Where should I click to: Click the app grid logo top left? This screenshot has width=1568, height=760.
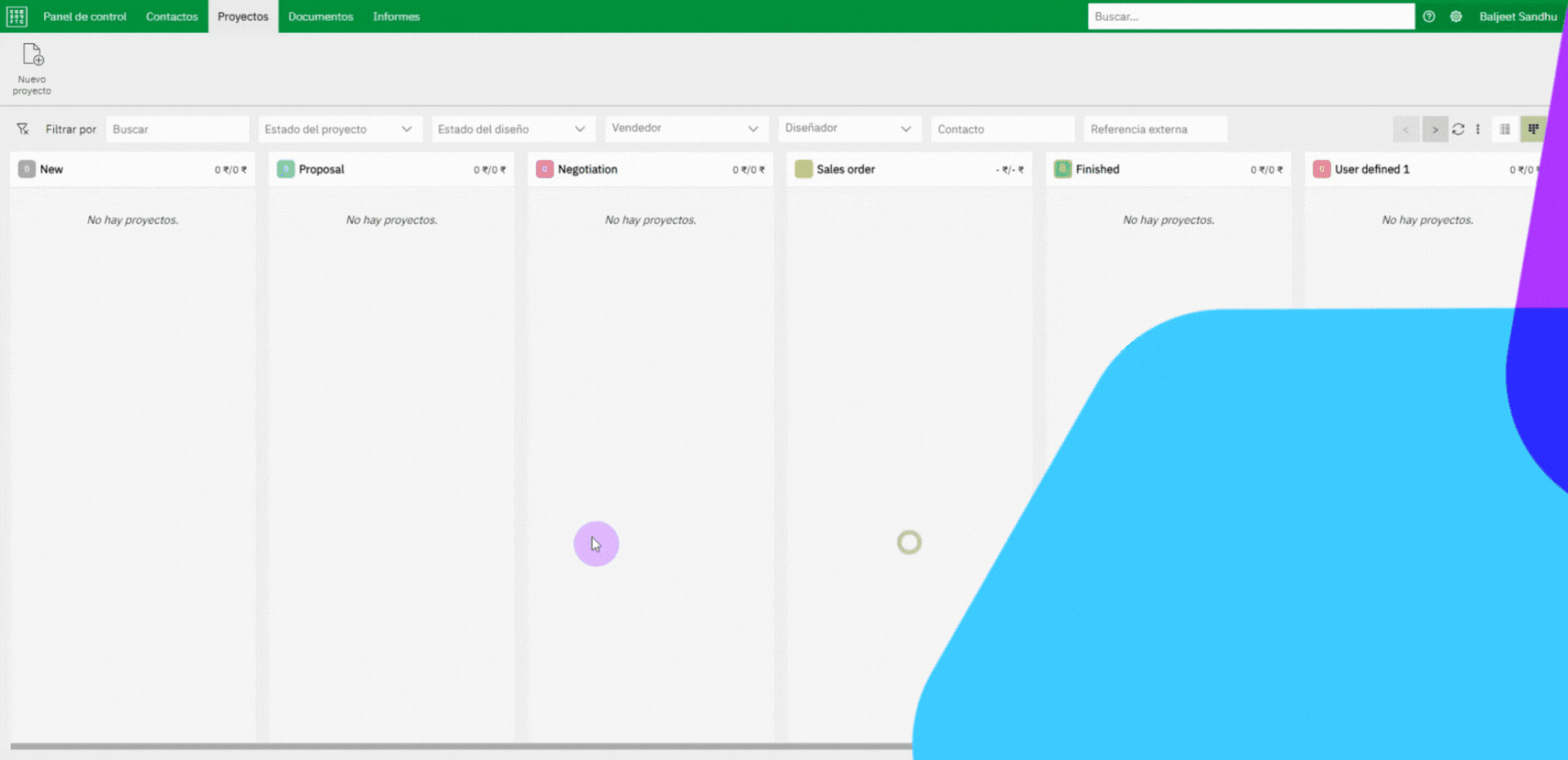pyautogui.click(x=15, y=15)
